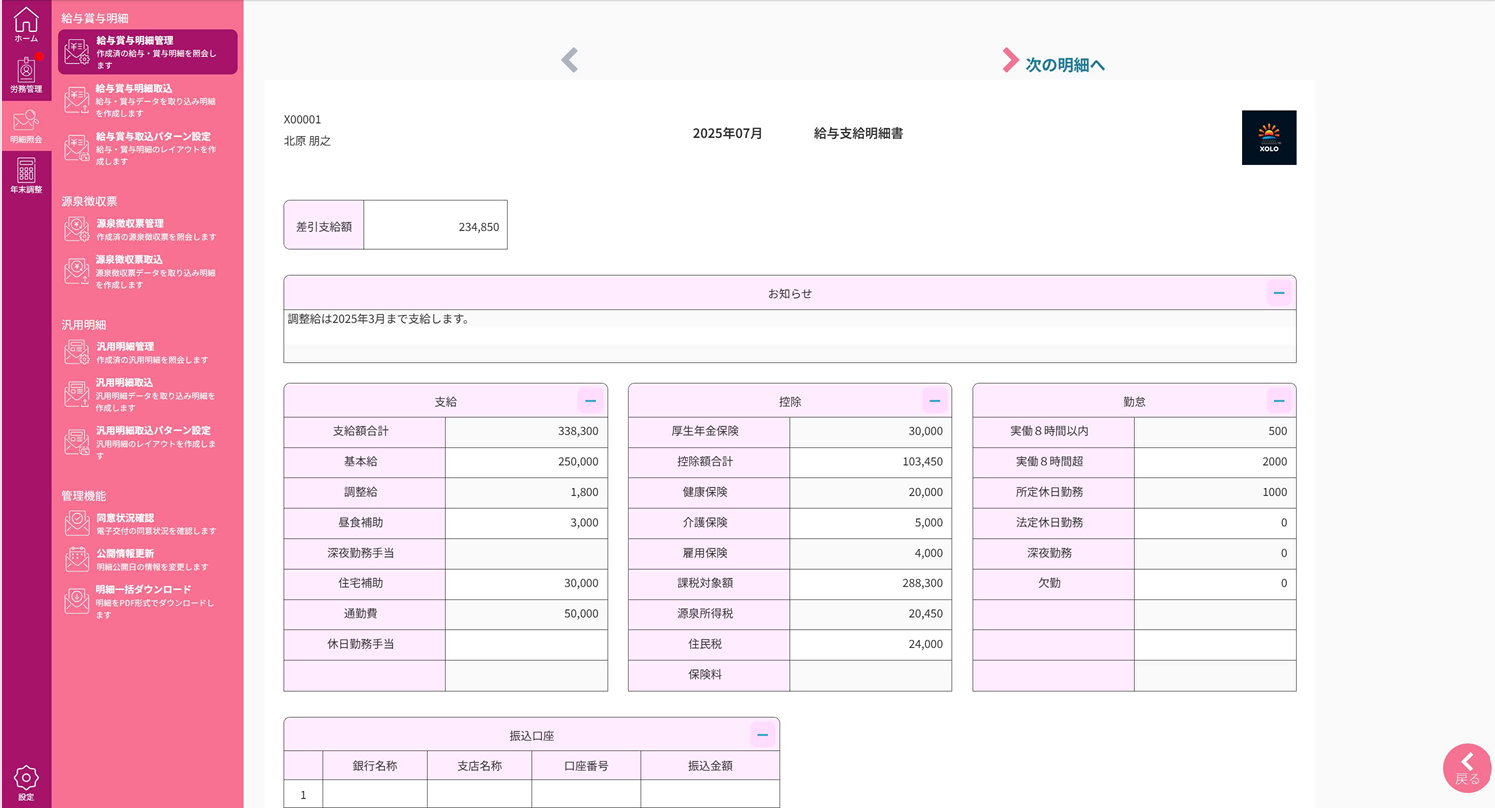Select the 明細照会 sidebar icon
Viewport: 1495px width, 808px height.
point(26,122)
